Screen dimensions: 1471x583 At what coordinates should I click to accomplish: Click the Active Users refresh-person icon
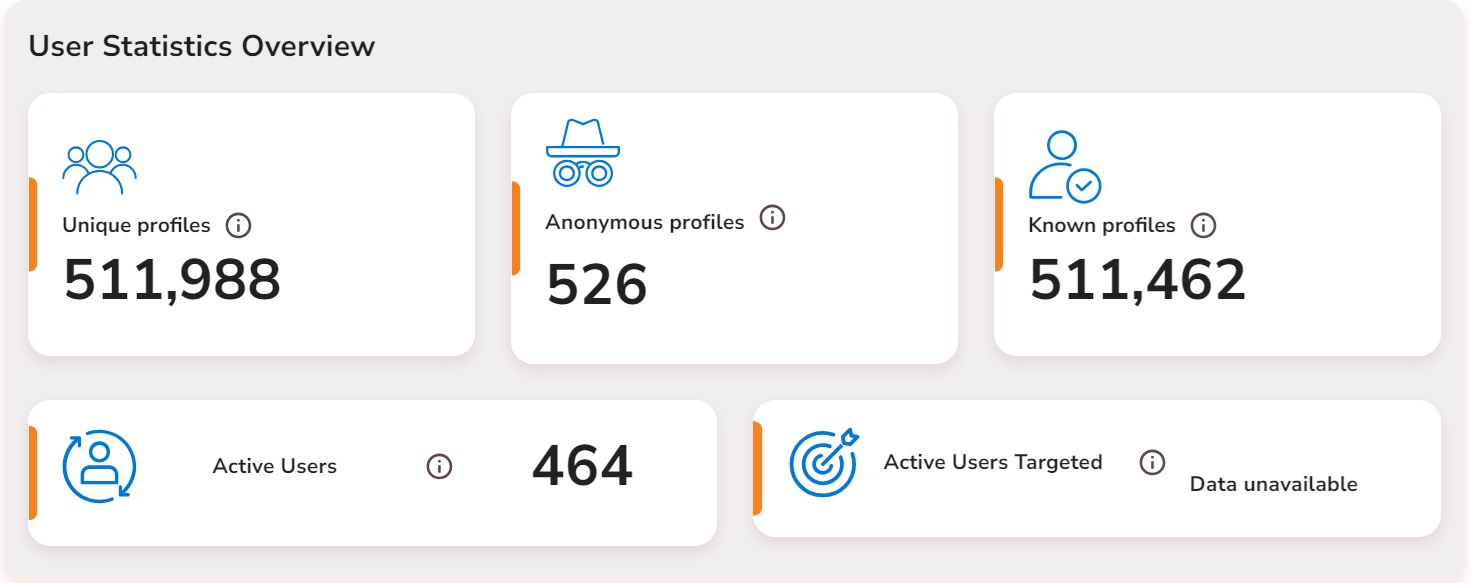(x=99, y=466)
